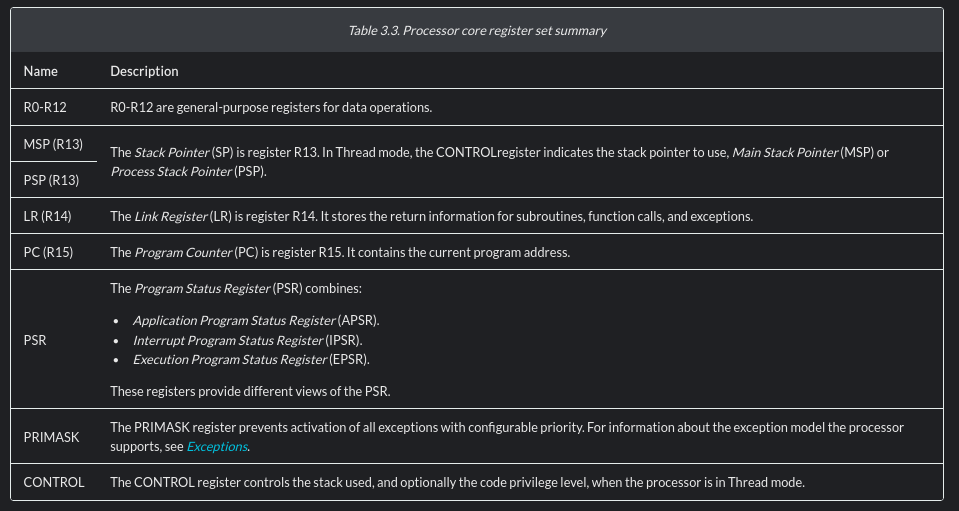Select the PSR name cell

tap(35, 340)
